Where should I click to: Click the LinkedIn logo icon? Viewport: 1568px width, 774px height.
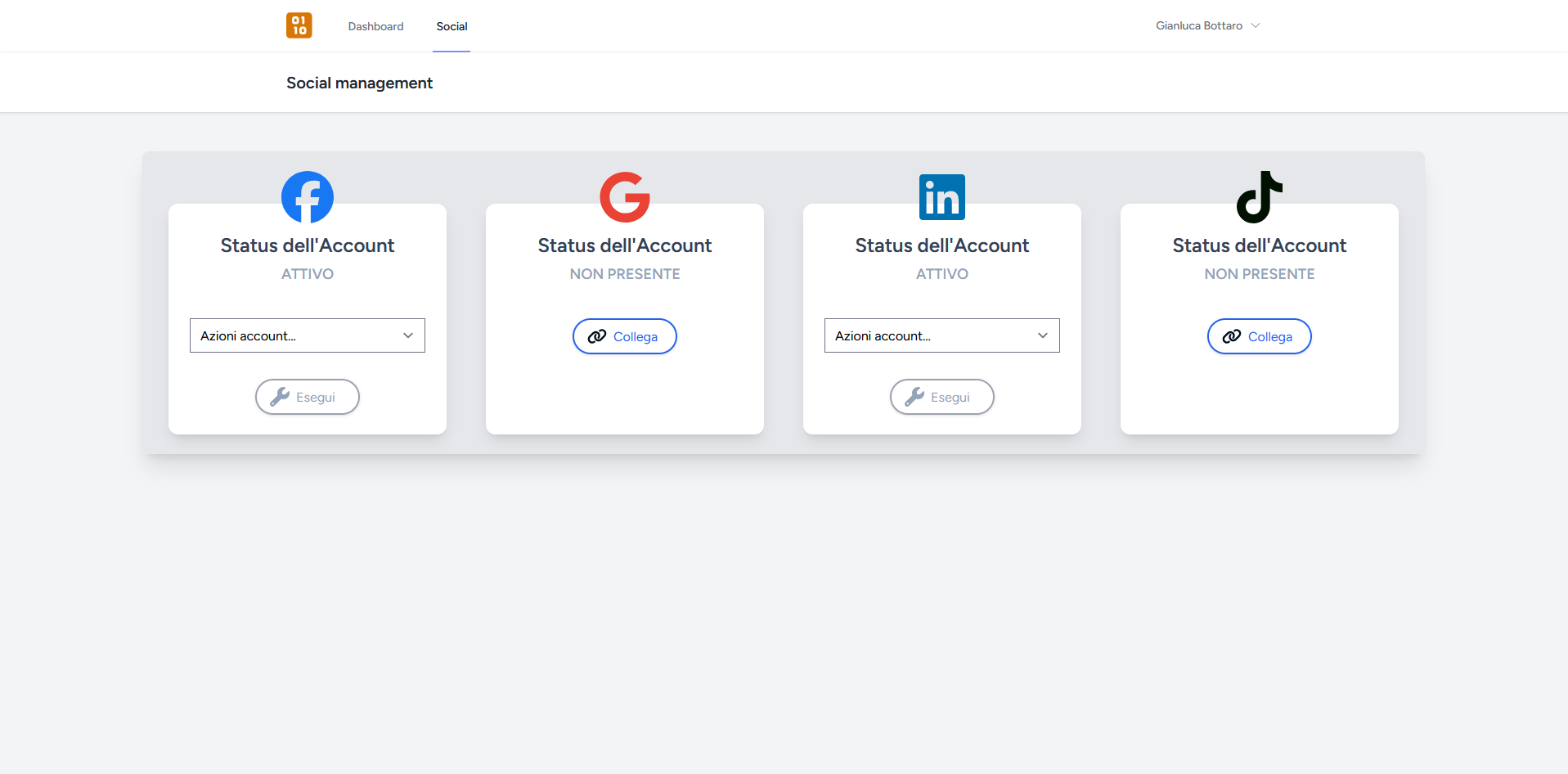[x=942, y=197]
